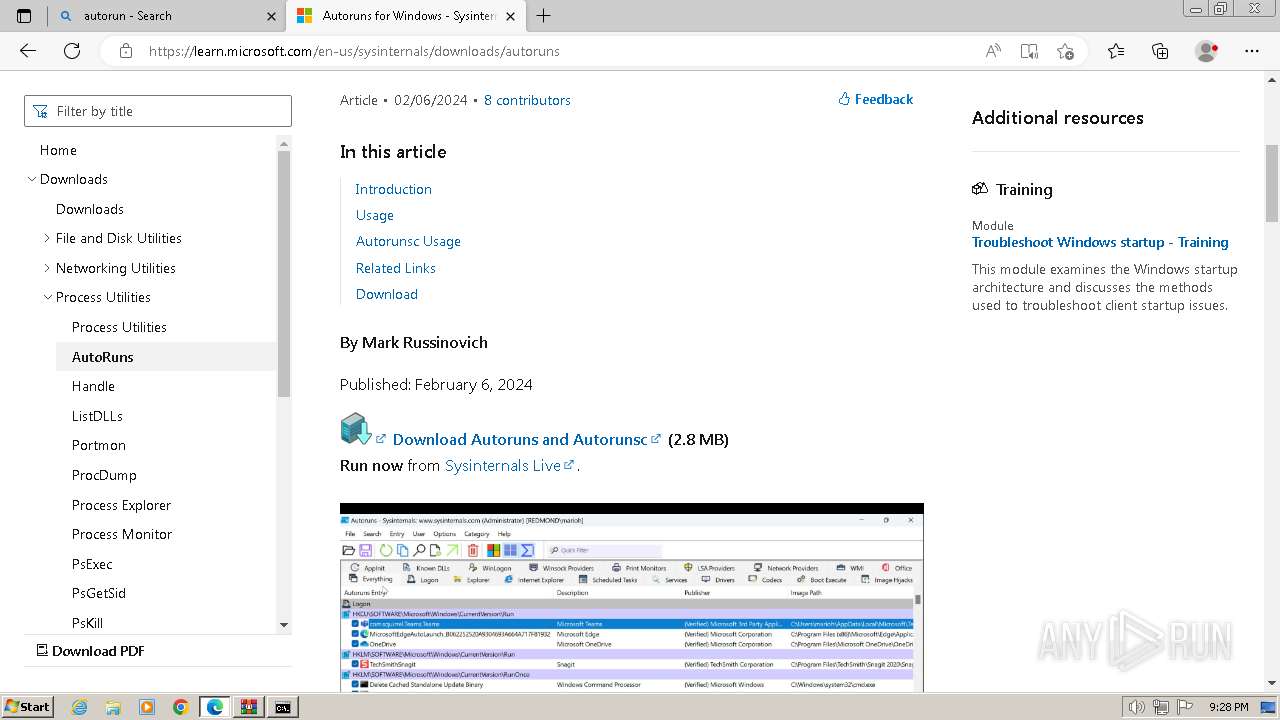Launch Internet Explorer from taskbar

(x=79, y=707)
